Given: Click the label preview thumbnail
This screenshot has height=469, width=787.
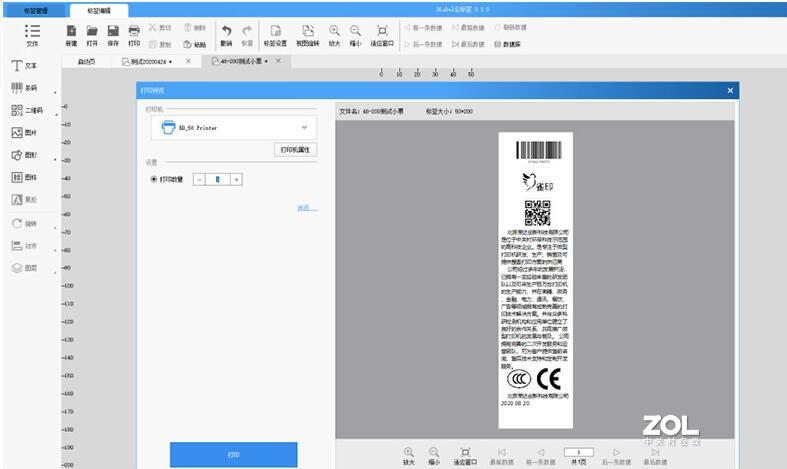Looking at the screenshot, I should [x=536, y=280].
